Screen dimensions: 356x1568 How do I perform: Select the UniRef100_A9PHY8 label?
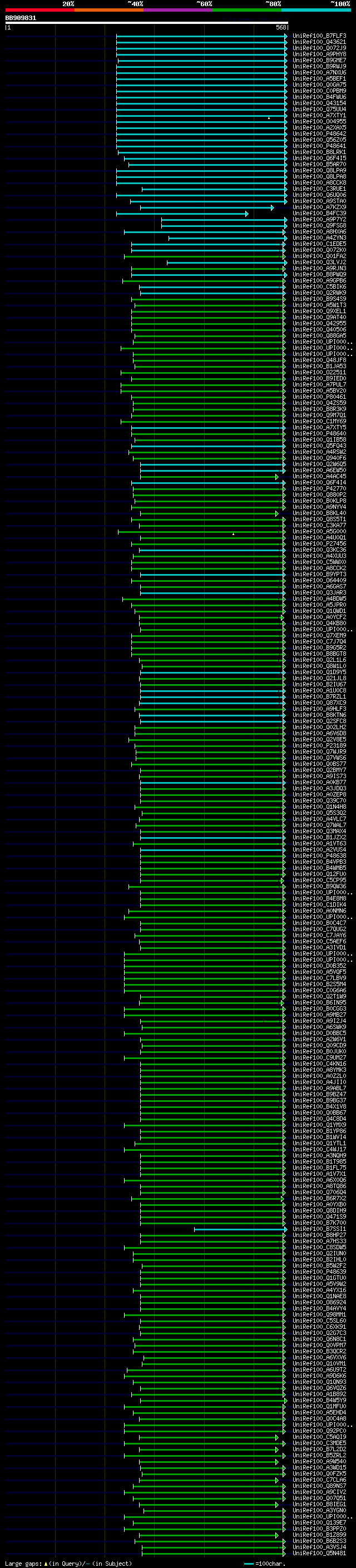tap(319, 54)
